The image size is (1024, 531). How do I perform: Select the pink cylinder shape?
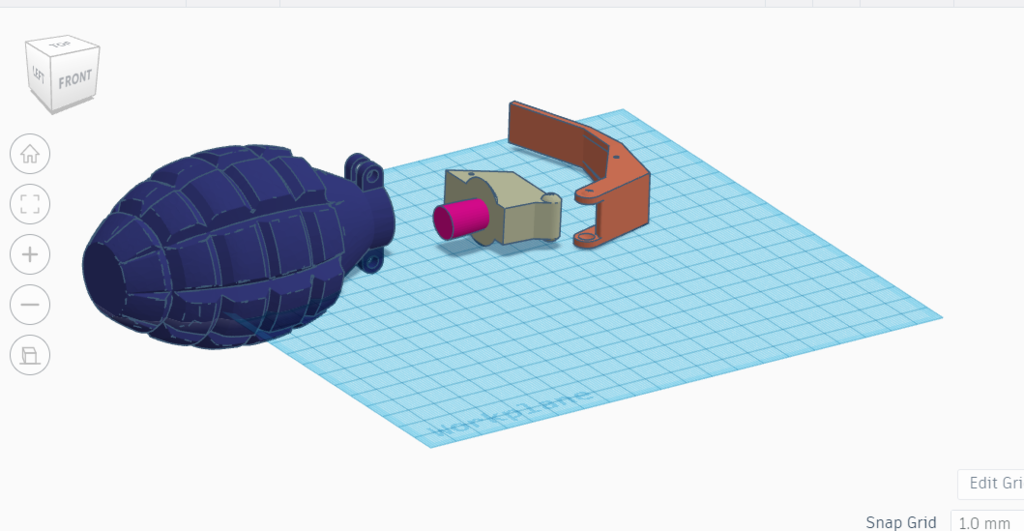[460, 219]
